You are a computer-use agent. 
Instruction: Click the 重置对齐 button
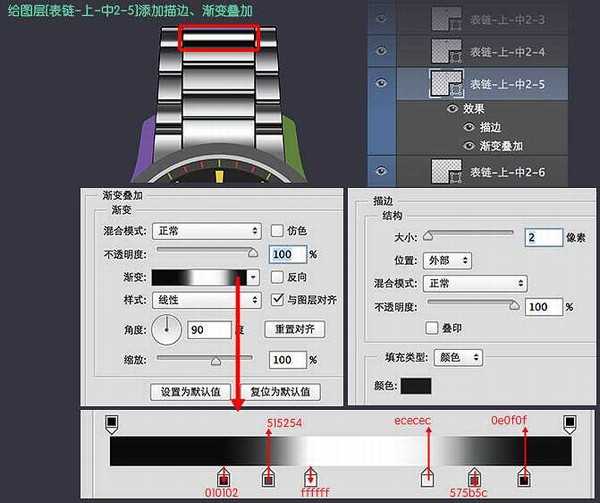[x=294, y=329]
